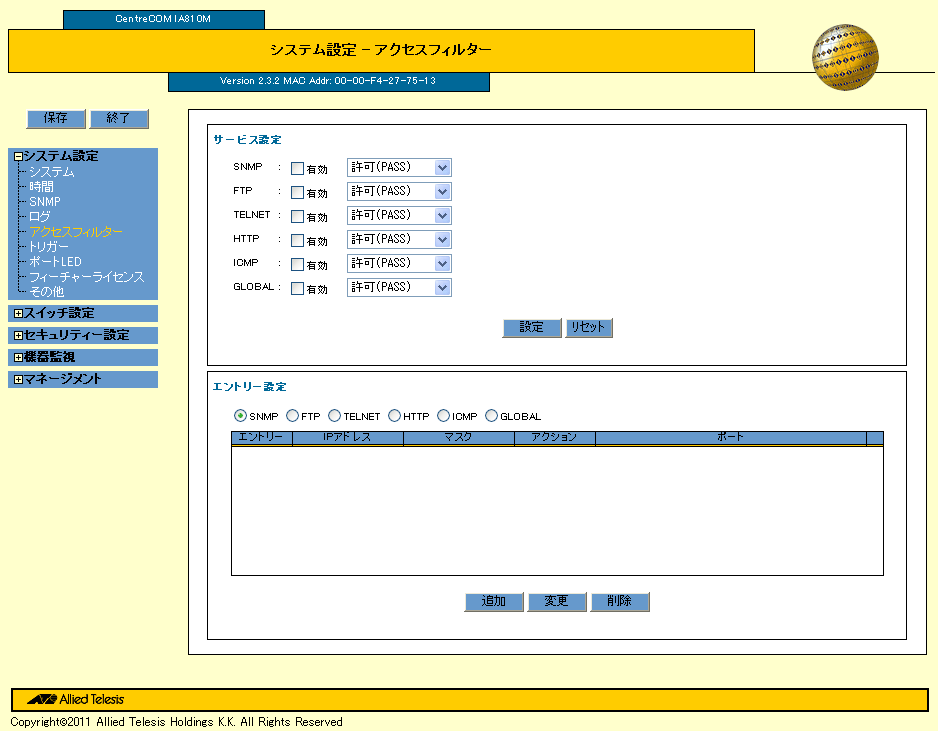The width and height of the screenshot is (938, 731).
Task: Collapse the システム設定 tree section
Action: pyautogui.click(x=18, y=157)
